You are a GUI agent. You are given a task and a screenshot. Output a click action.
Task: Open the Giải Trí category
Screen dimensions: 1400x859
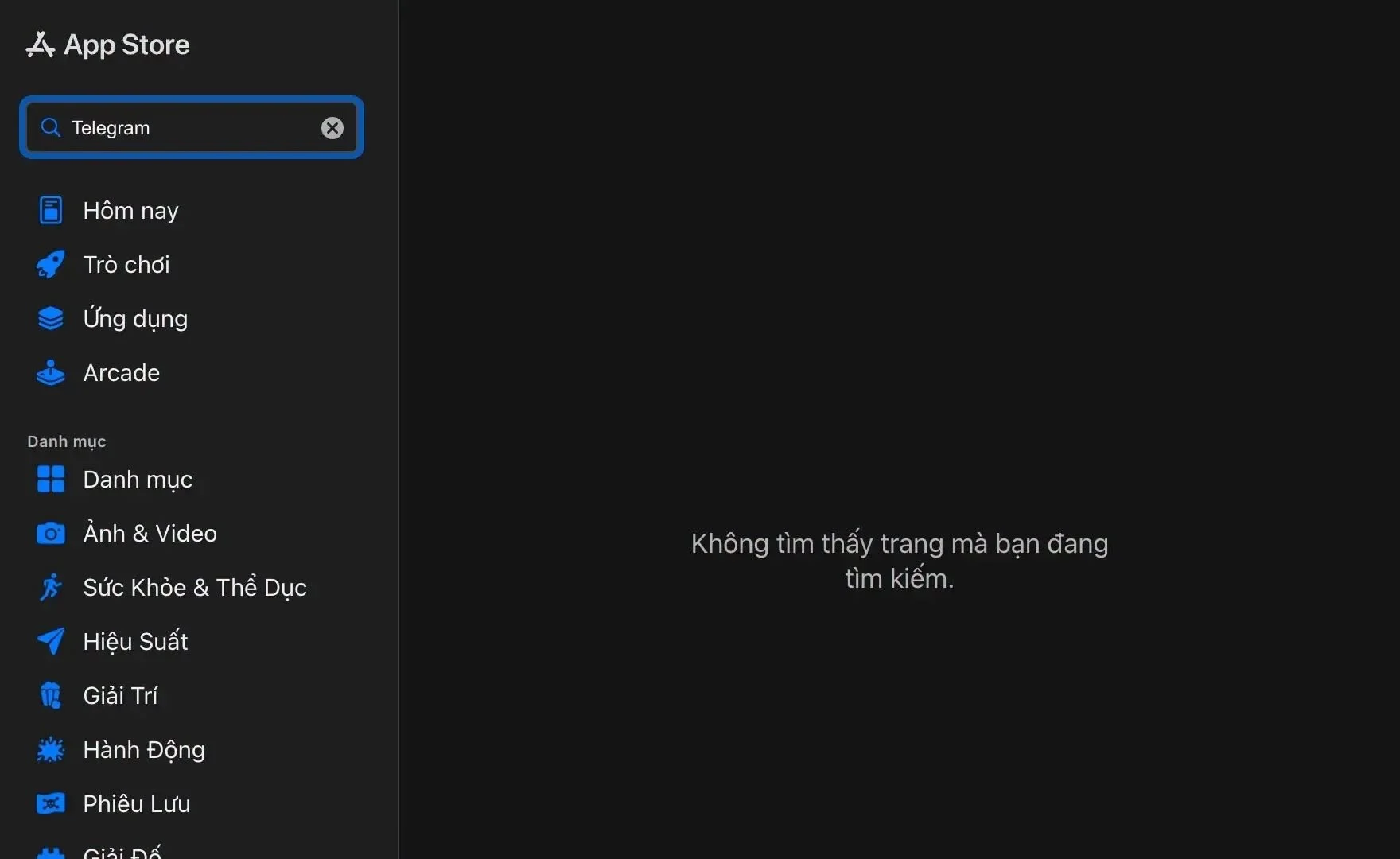[120, 695]
